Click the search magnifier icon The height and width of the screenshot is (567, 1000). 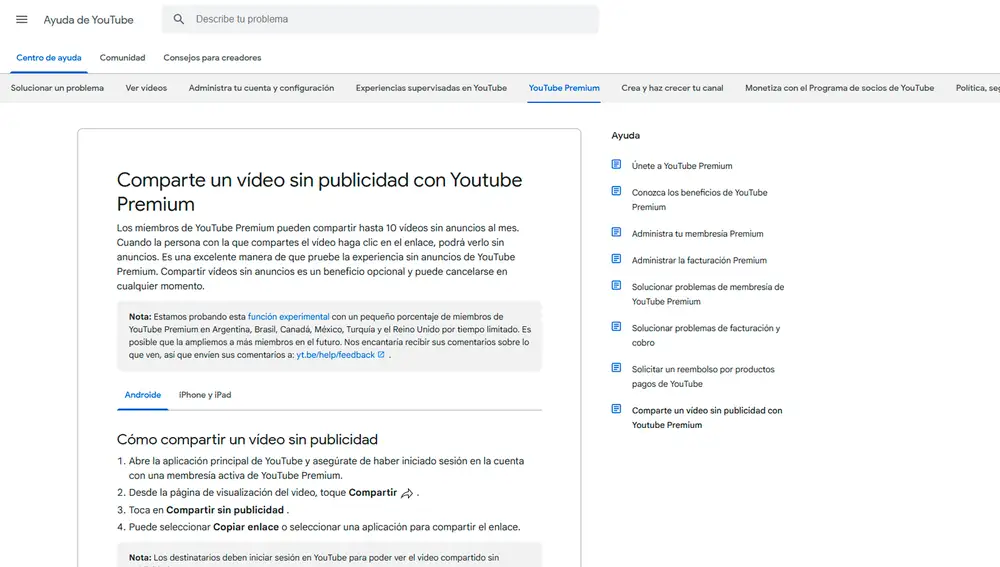179,19
